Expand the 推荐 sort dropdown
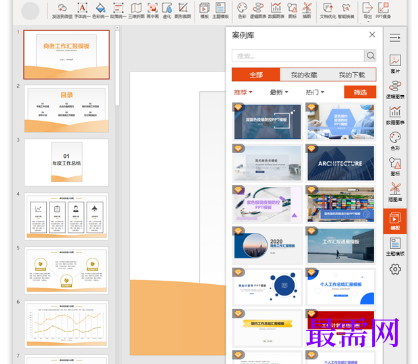This screenshot has height=364, width=418. point(243,92)
